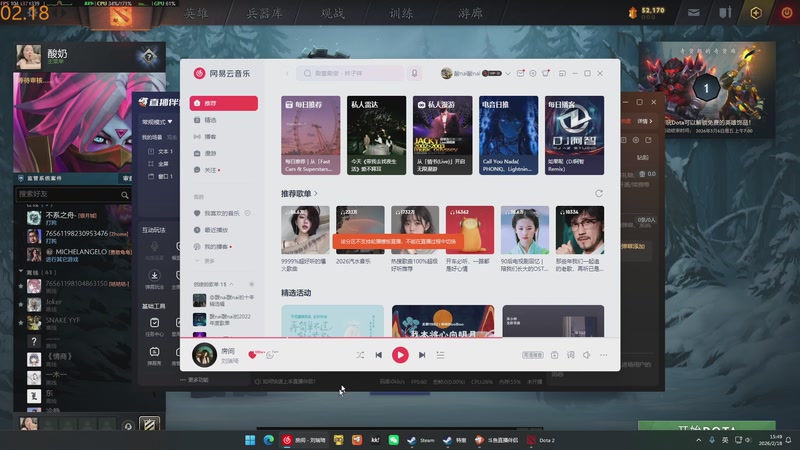Image resolution: width=800 pixels, height=450 pixels.
Task: Toggle lyrics display 词 icon
Action: pyautogui.click(x=570, y=355)
